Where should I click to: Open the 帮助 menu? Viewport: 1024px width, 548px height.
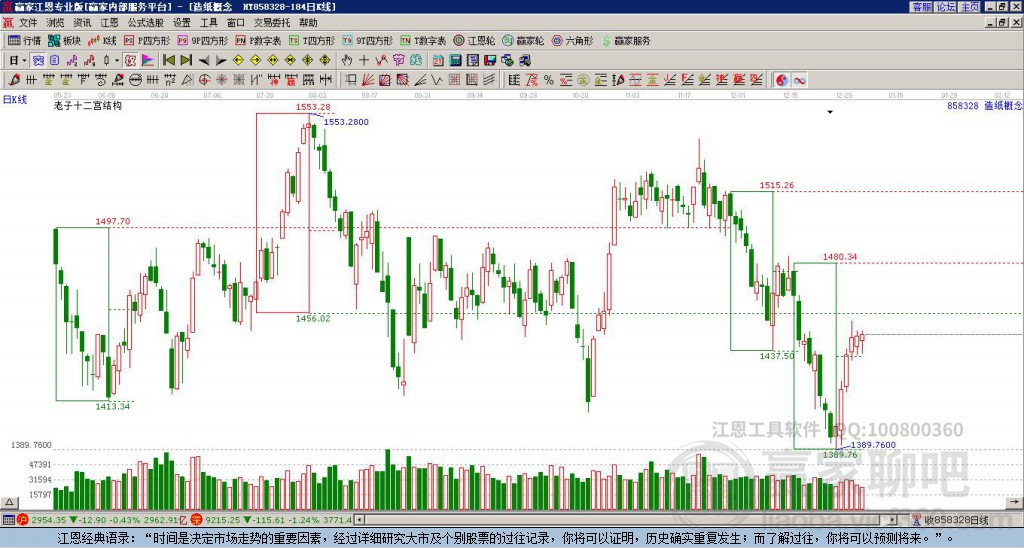click(308, 23)
